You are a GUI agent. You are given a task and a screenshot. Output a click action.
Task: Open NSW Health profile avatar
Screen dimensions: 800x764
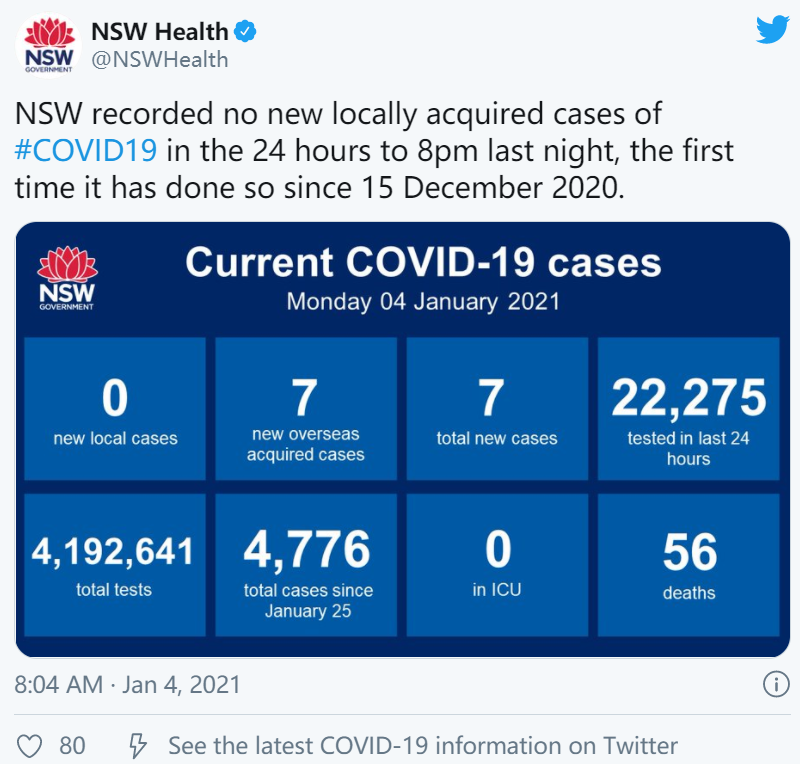click(48, 46)
